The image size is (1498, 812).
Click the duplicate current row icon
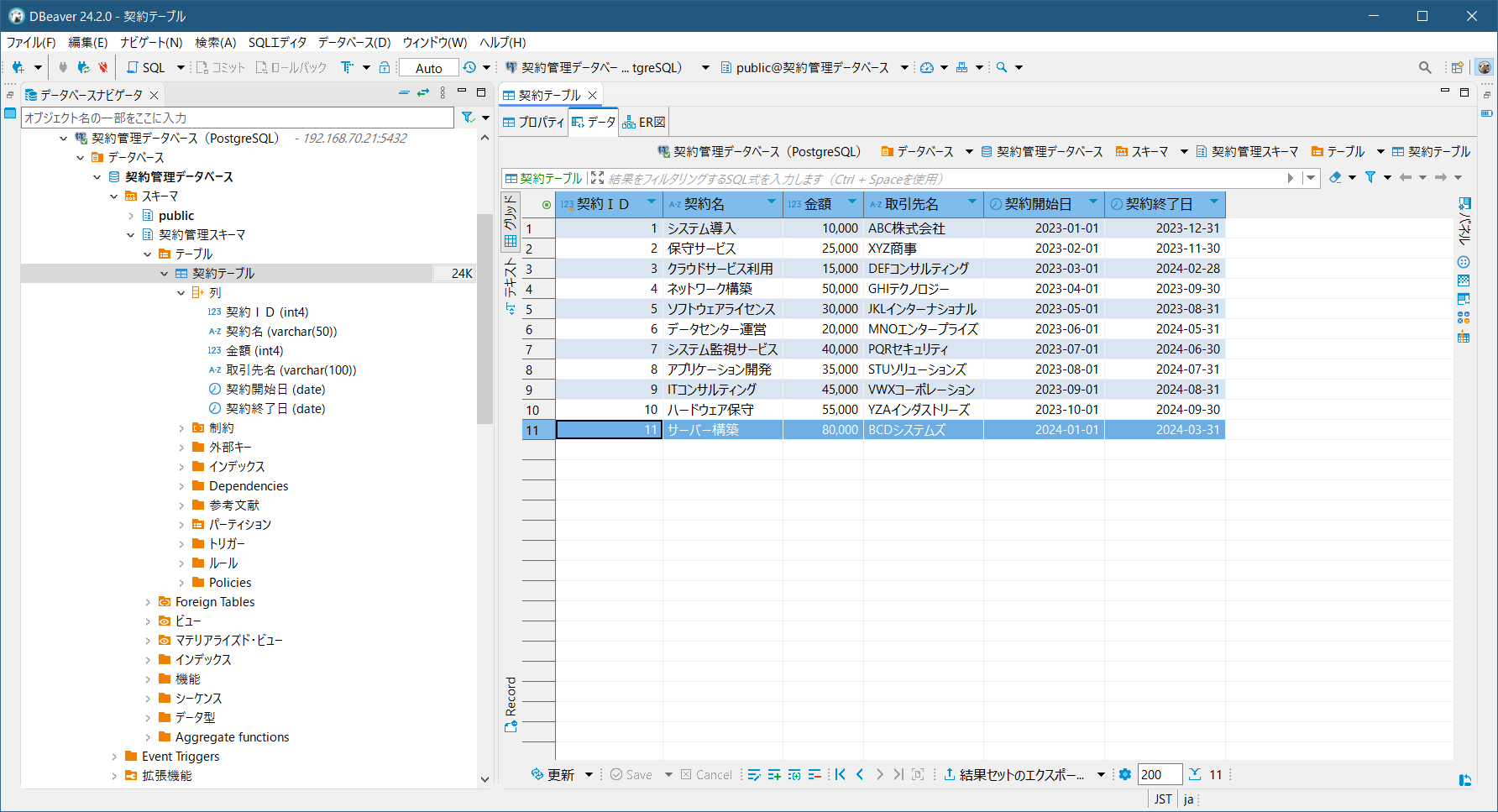click(x=794, y=774)
